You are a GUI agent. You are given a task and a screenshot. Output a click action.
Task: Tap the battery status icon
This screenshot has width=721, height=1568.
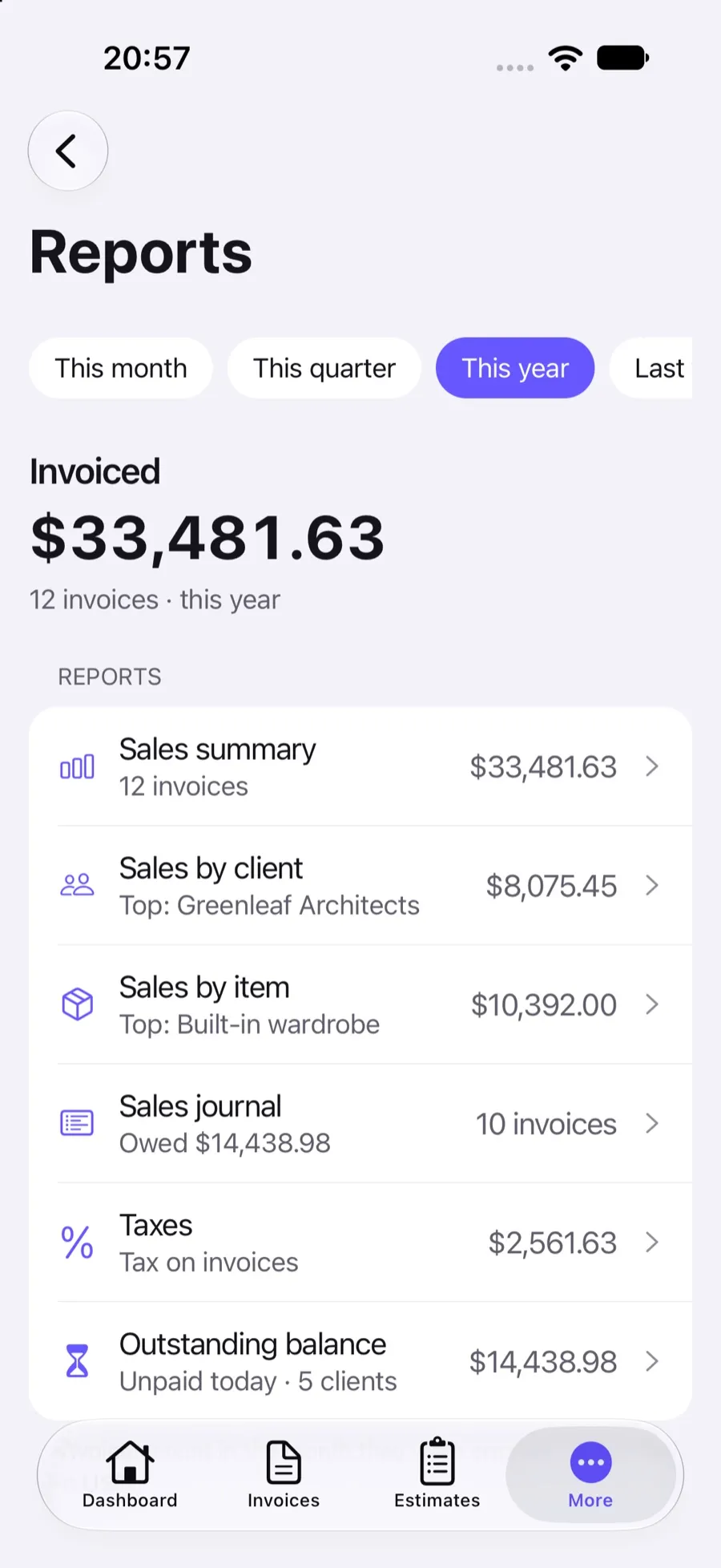click(x=623, y=58)
